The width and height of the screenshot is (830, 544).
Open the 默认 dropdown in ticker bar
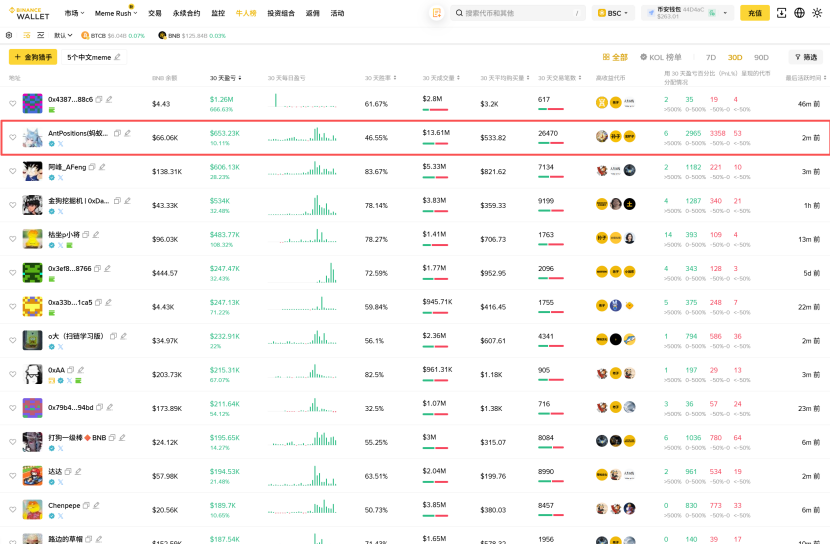(63, 35)
